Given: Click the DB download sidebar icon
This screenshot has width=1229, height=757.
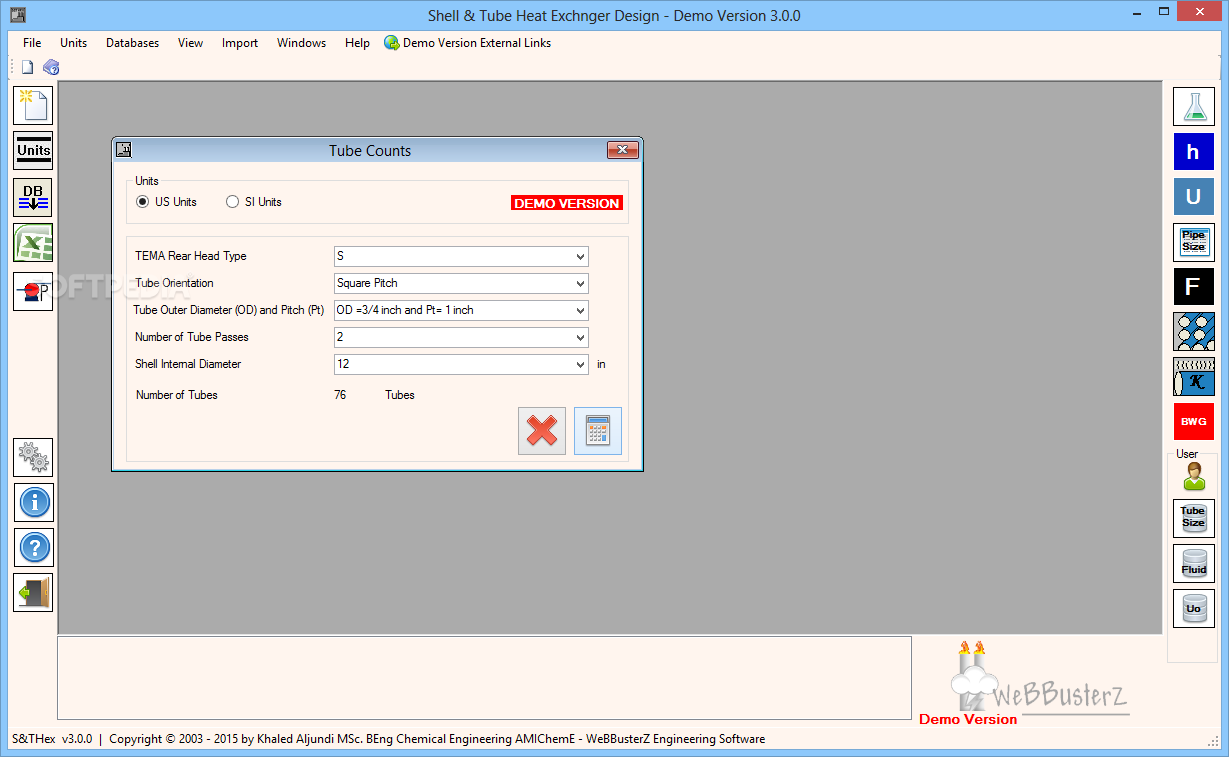Looking at the screenshot, I should [x=33, y=197].
